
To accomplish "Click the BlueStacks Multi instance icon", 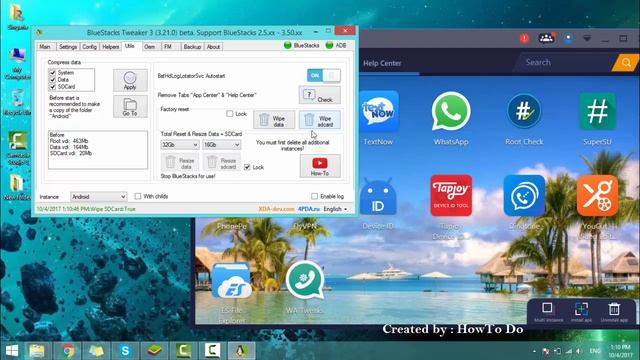I will coord(548,308).
